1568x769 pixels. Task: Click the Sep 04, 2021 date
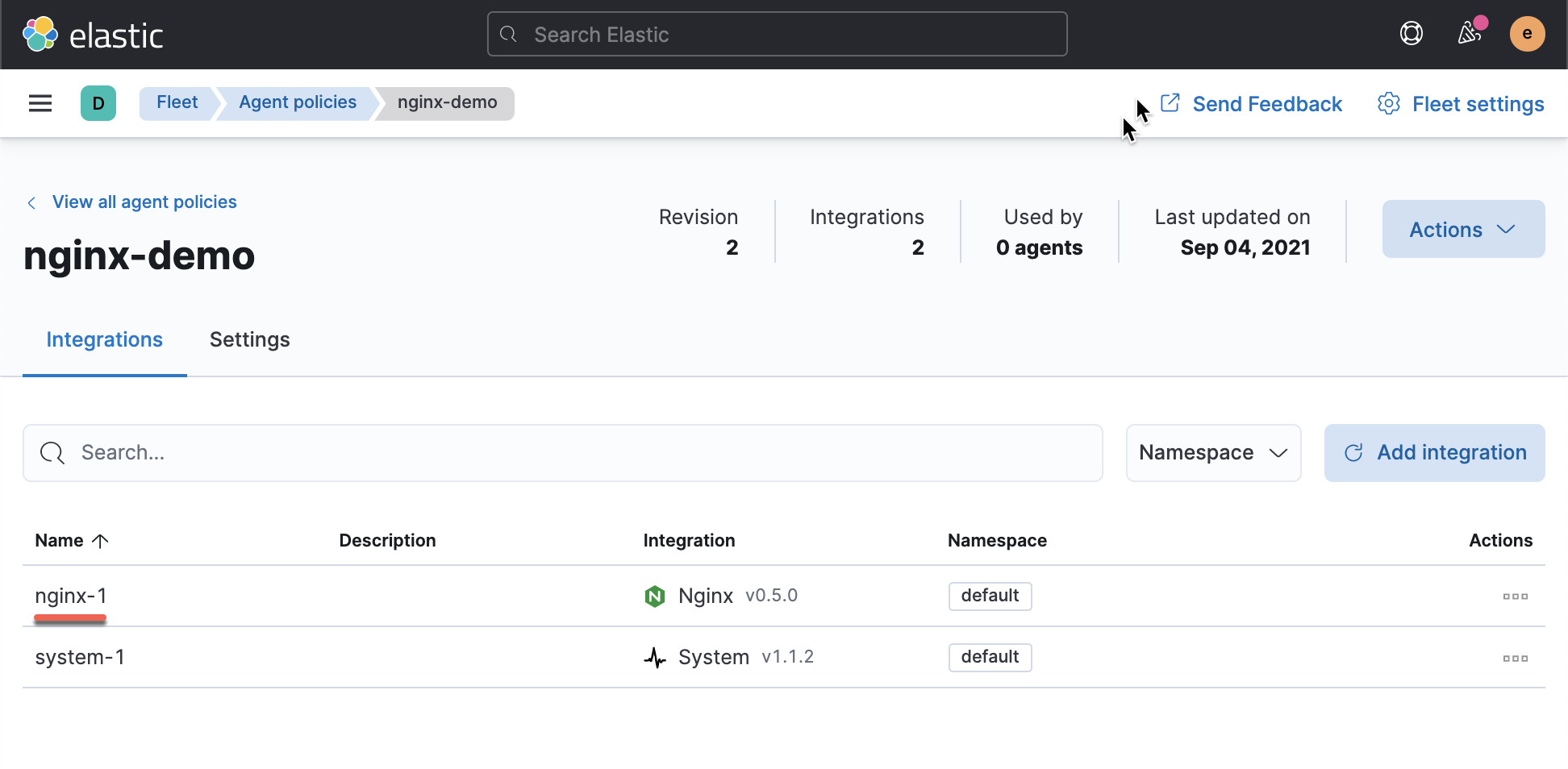point(1245,248)
